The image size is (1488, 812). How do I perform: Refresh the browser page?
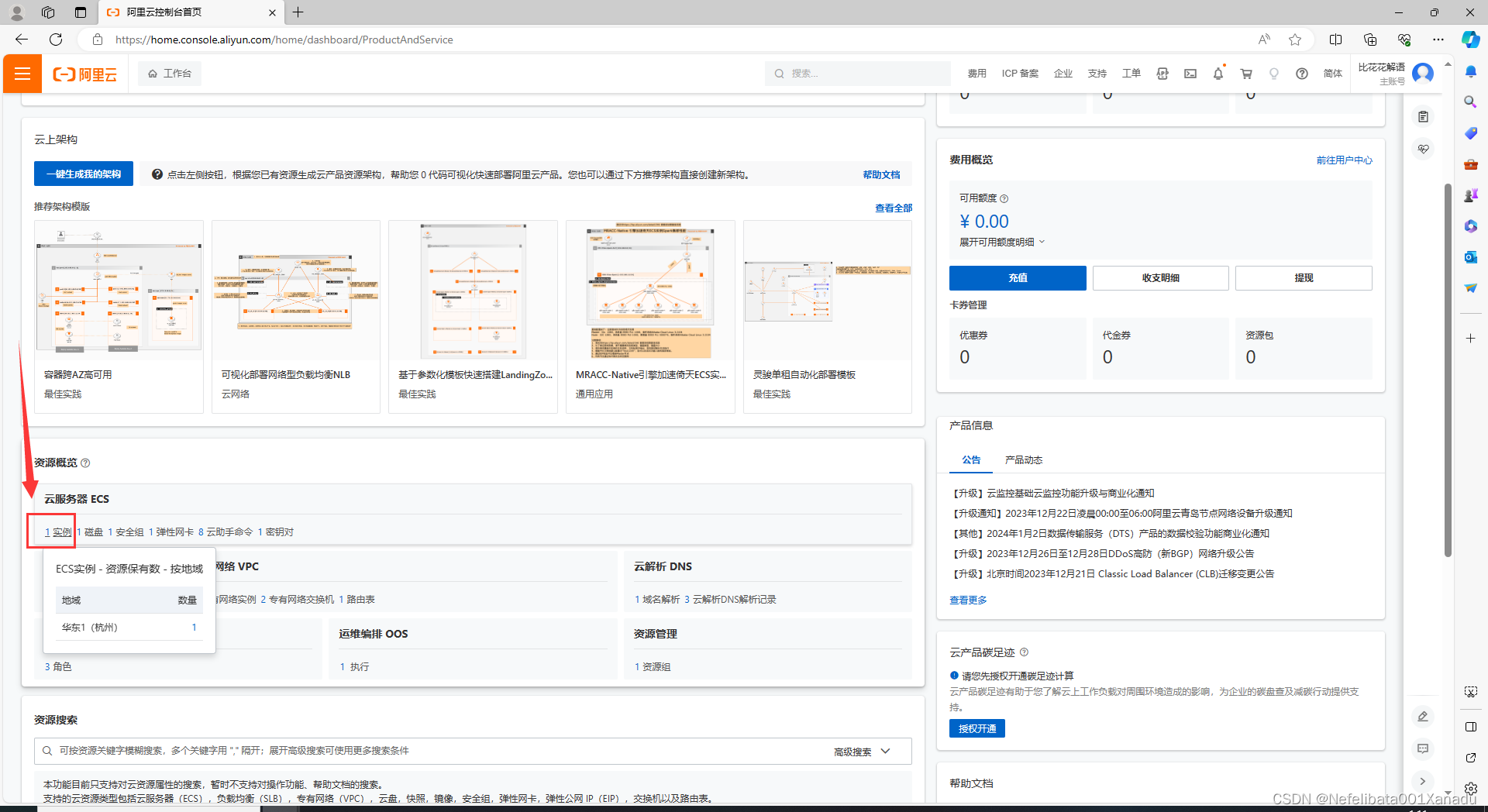(x=56, y=40)
